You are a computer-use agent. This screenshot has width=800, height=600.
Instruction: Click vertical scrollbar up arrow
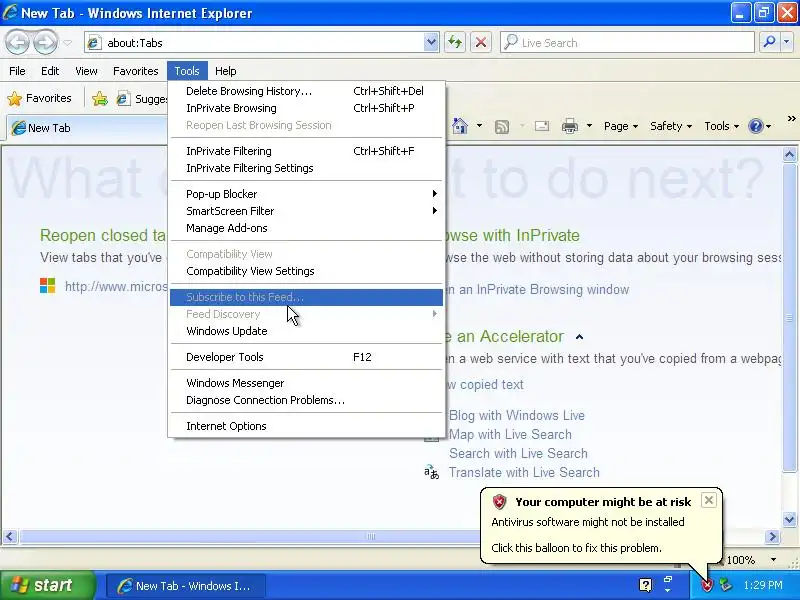tap(789, 155)
